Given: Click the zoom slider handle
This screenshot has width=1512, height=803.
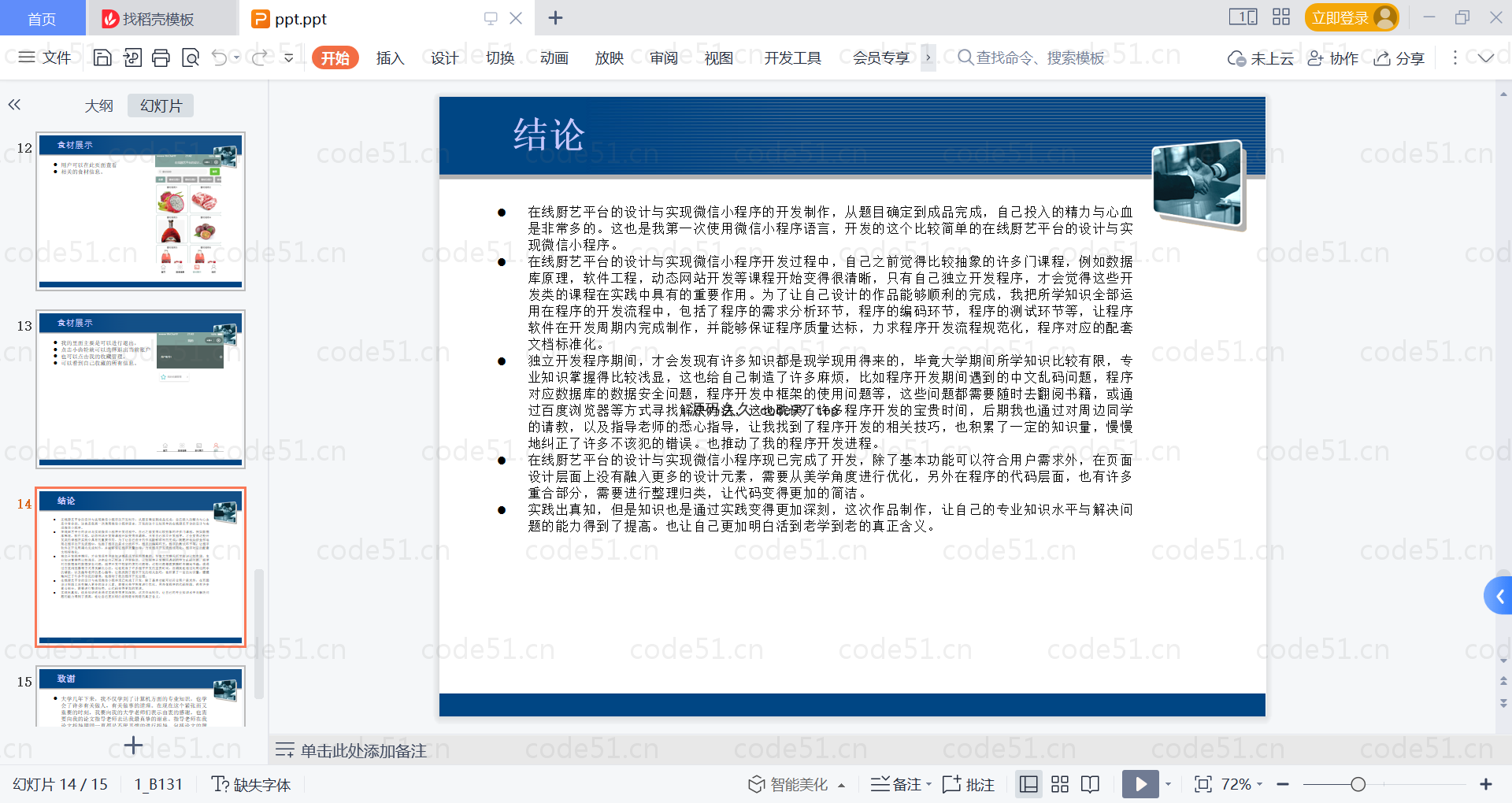Looking at the screenshot, I should pos(1358,784).
